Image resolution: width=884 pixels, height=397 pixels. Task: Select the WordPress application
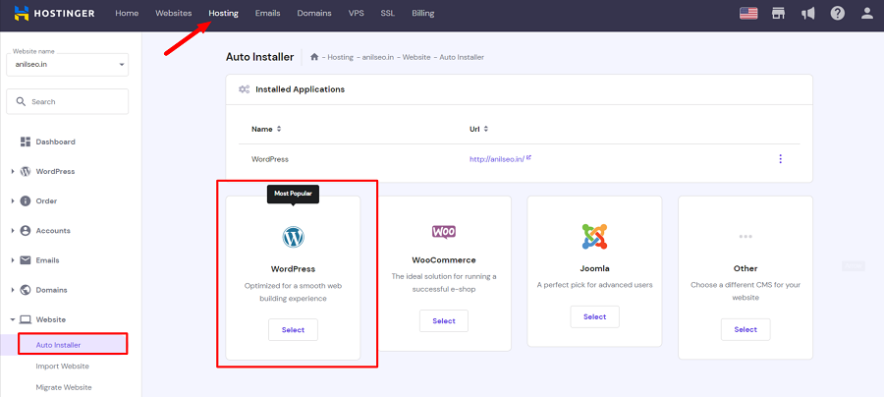(x=293, y=330)
